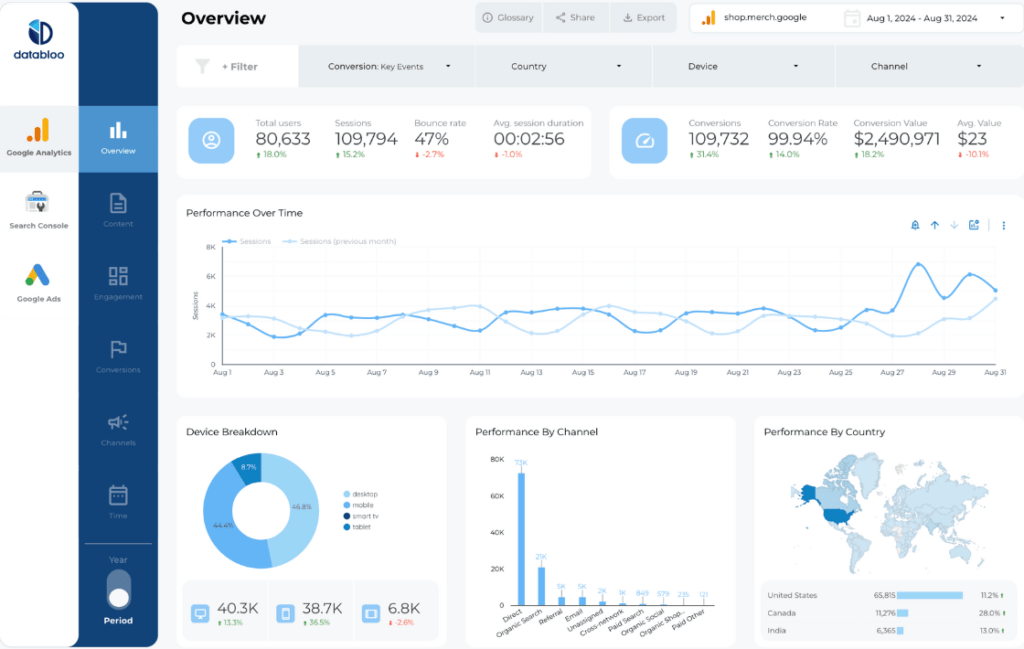This screenshot has height=649, width=1024.
Task: Click the chart alert bell icon
Action: [914, 226]
